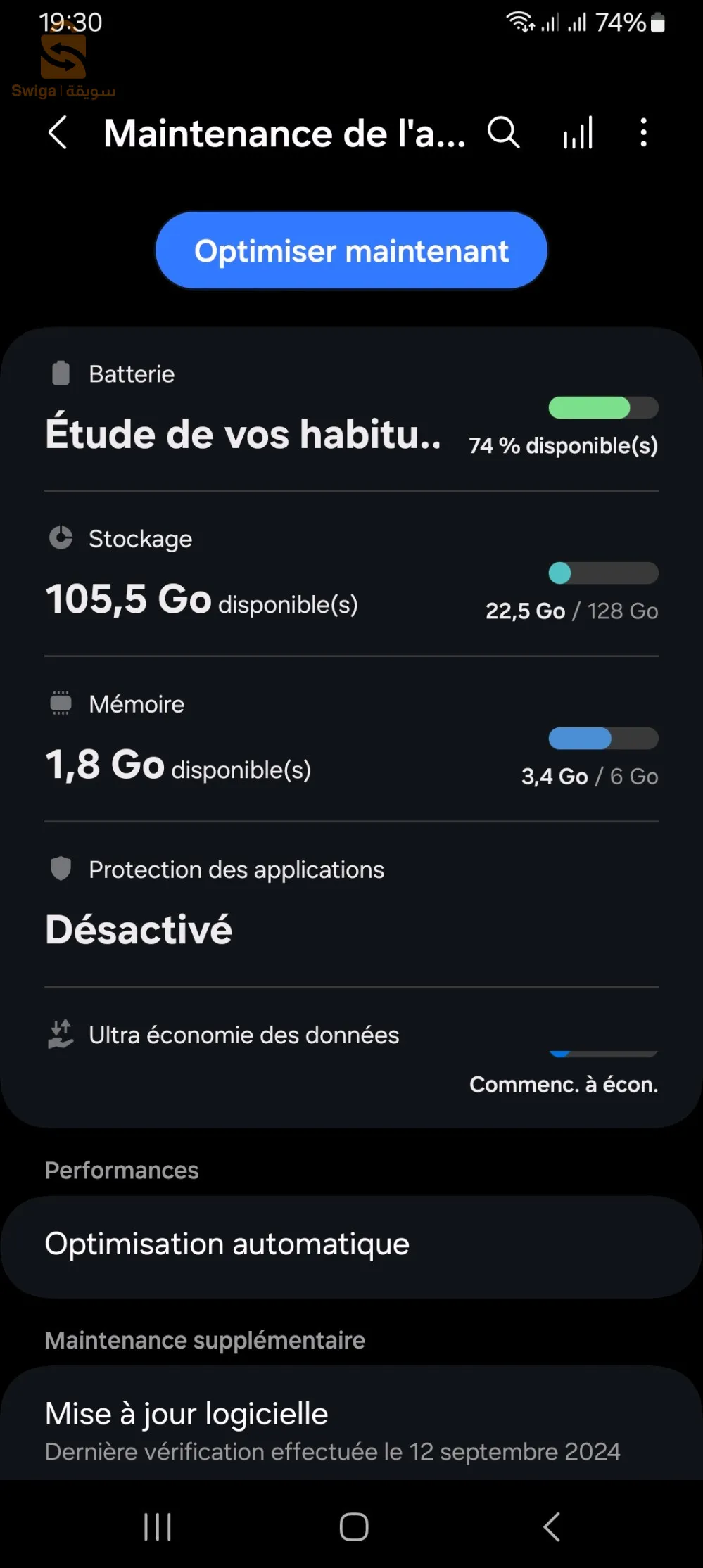Tap the Mémoire chip icon
The height and width of the screenshot is (1568, 703).
(x=61, y=703)
